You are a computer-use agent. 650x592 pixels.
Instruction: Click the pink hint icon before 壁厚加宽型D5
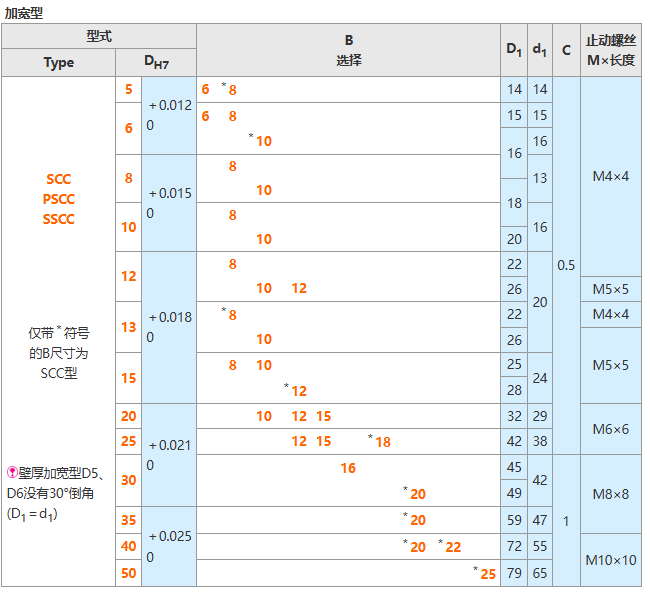(12, 472)
